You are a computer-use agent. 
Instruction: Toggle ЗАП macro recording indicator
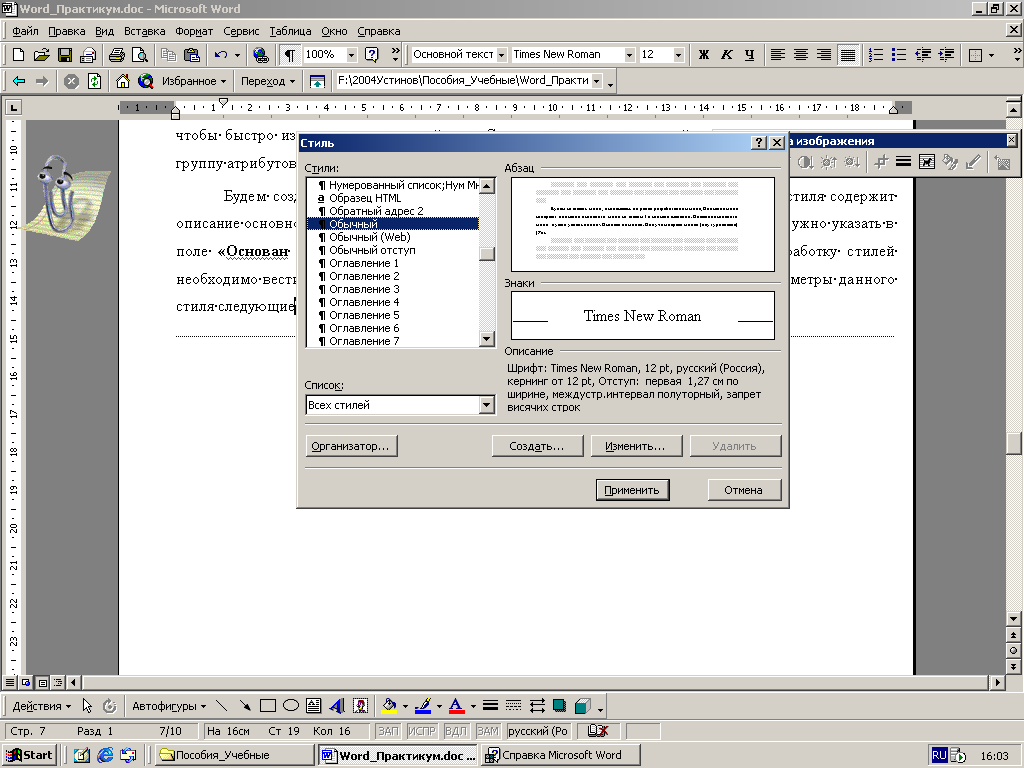click(389, 731)
